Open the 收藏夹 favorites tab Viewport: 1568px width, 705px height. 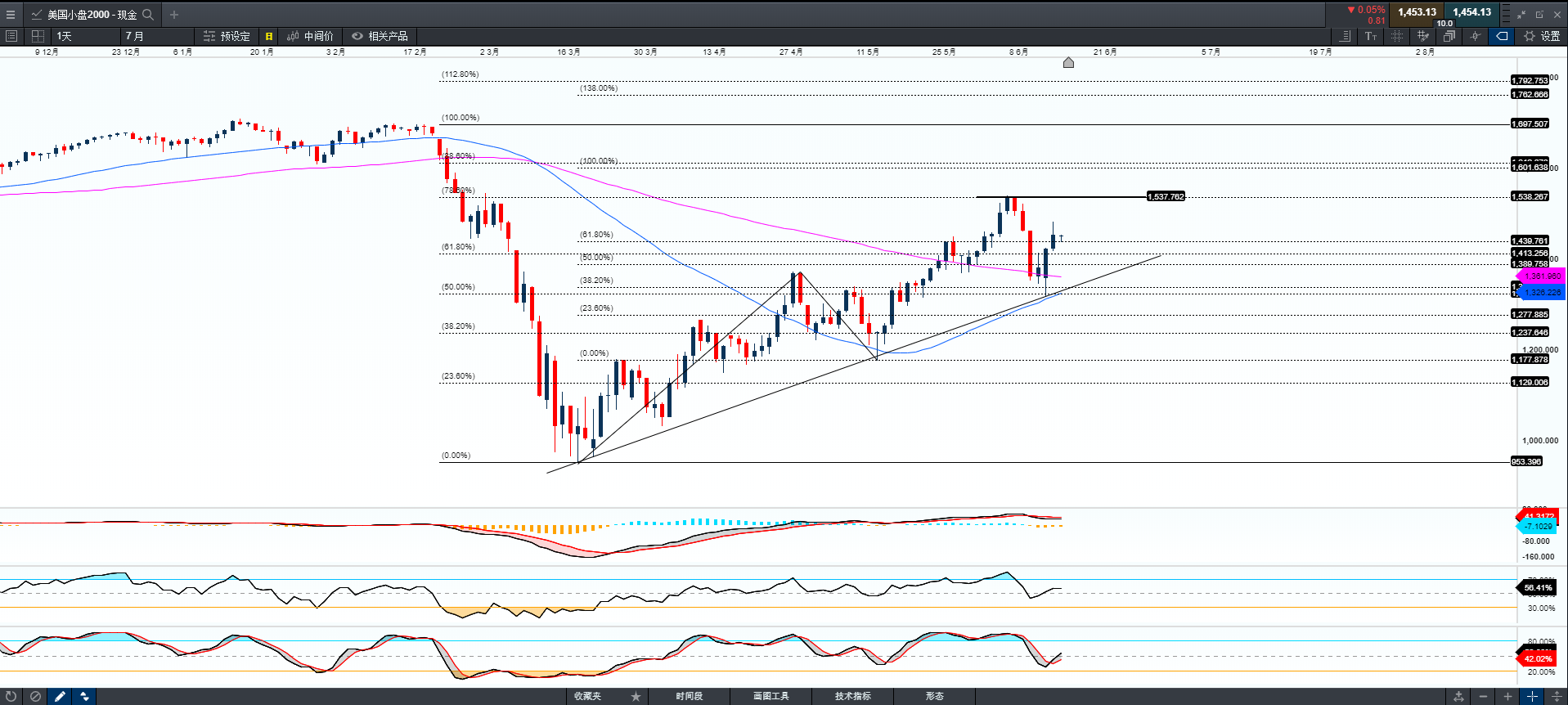[587, 697]
